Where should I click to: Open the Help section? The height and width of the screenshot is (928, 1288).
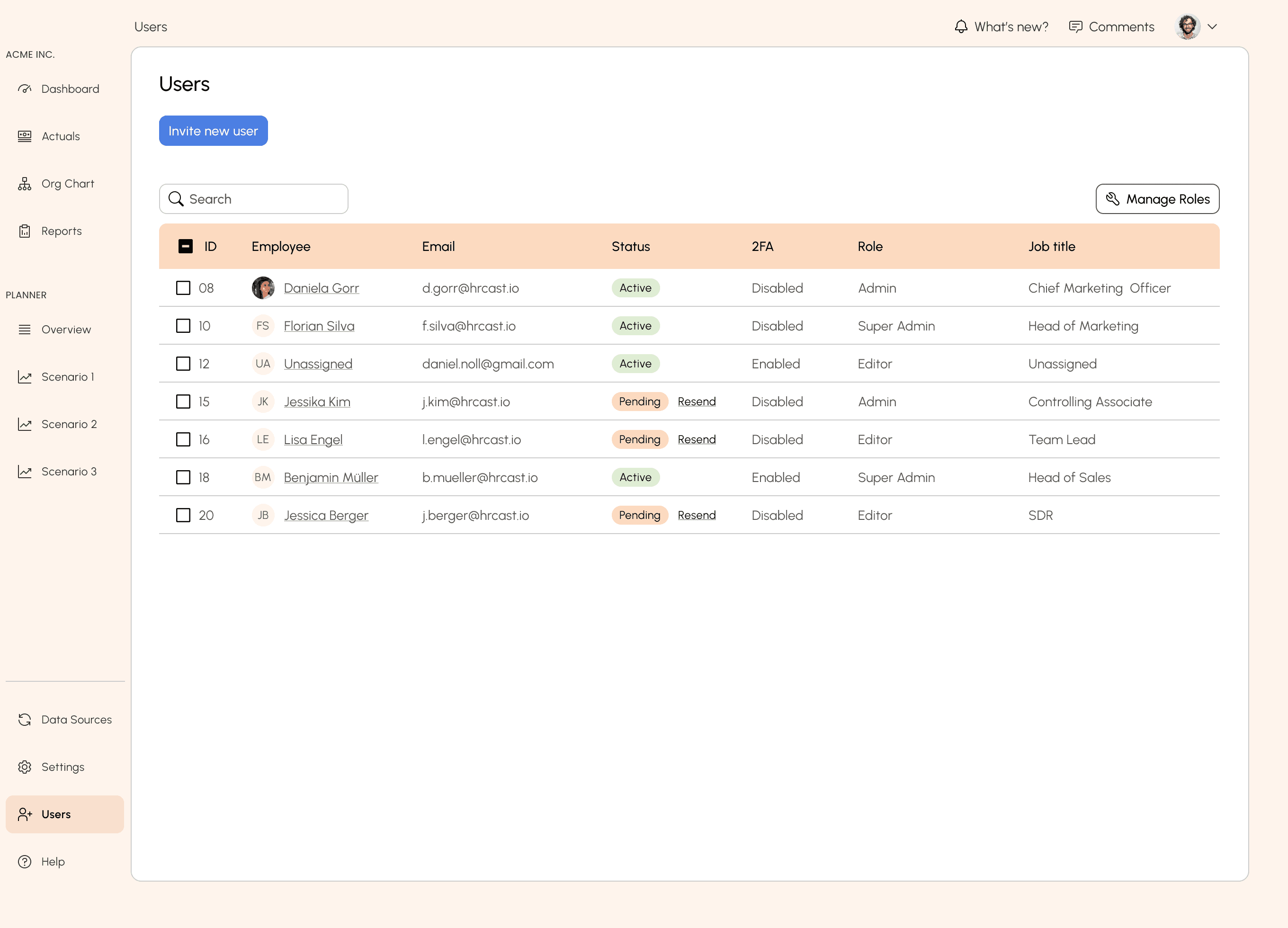pos(52,861)
